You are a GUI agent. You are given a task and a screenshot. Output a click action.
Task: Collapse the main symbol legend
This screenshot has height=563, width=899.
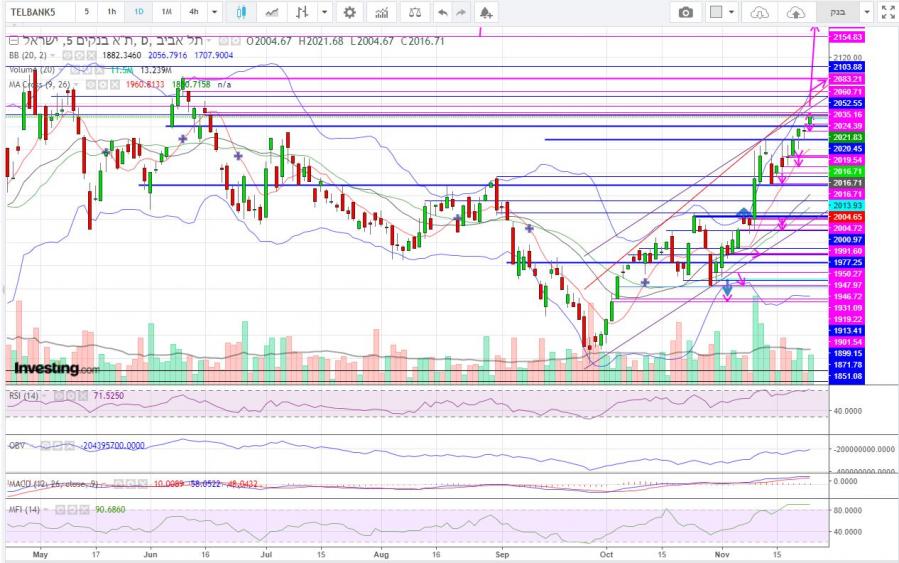11,42
